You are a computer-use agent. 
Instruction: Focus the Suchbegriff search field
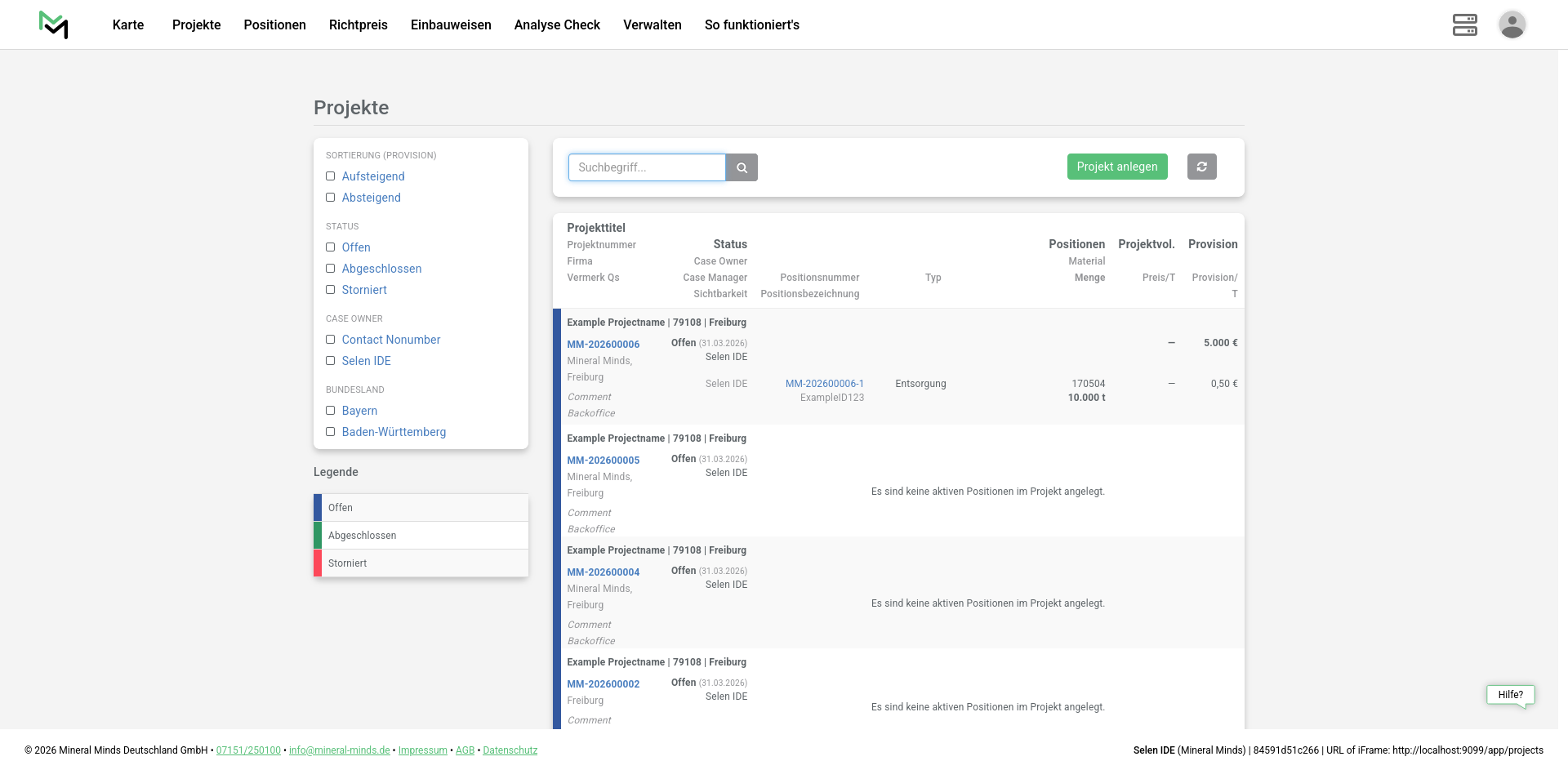pyautogui.click(x=646, y=167)
